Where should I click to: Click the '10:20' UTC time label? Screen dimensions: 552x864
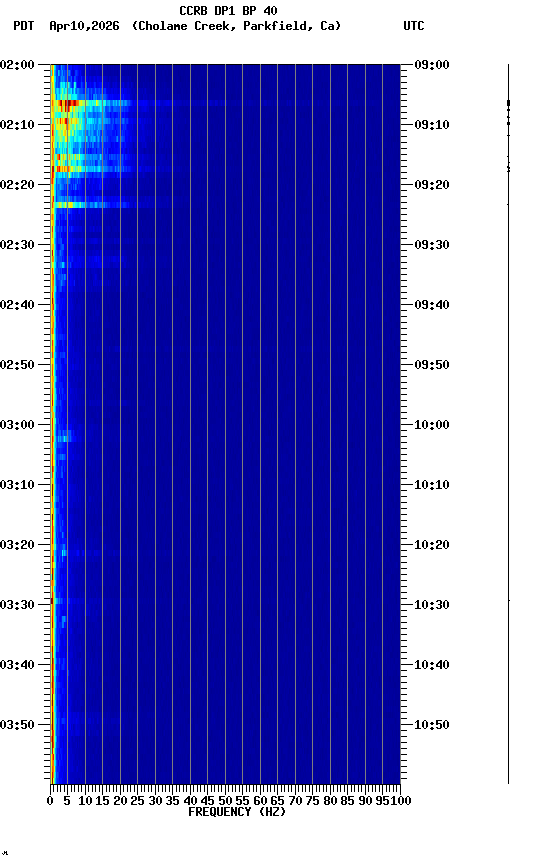(432, 545)
